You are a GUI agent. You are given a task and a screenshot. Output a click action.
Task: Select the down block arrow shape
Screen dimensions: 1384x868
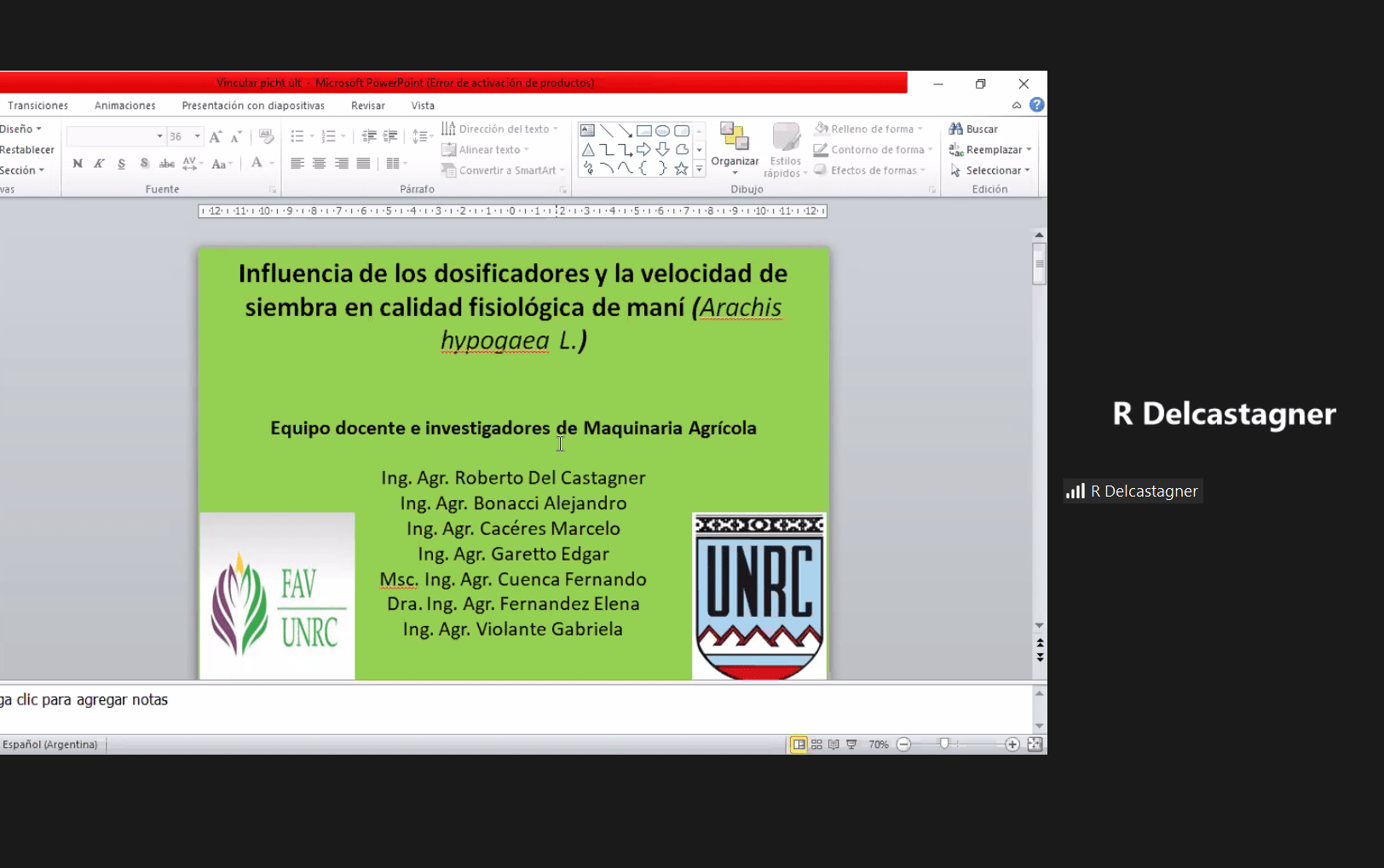662,149
